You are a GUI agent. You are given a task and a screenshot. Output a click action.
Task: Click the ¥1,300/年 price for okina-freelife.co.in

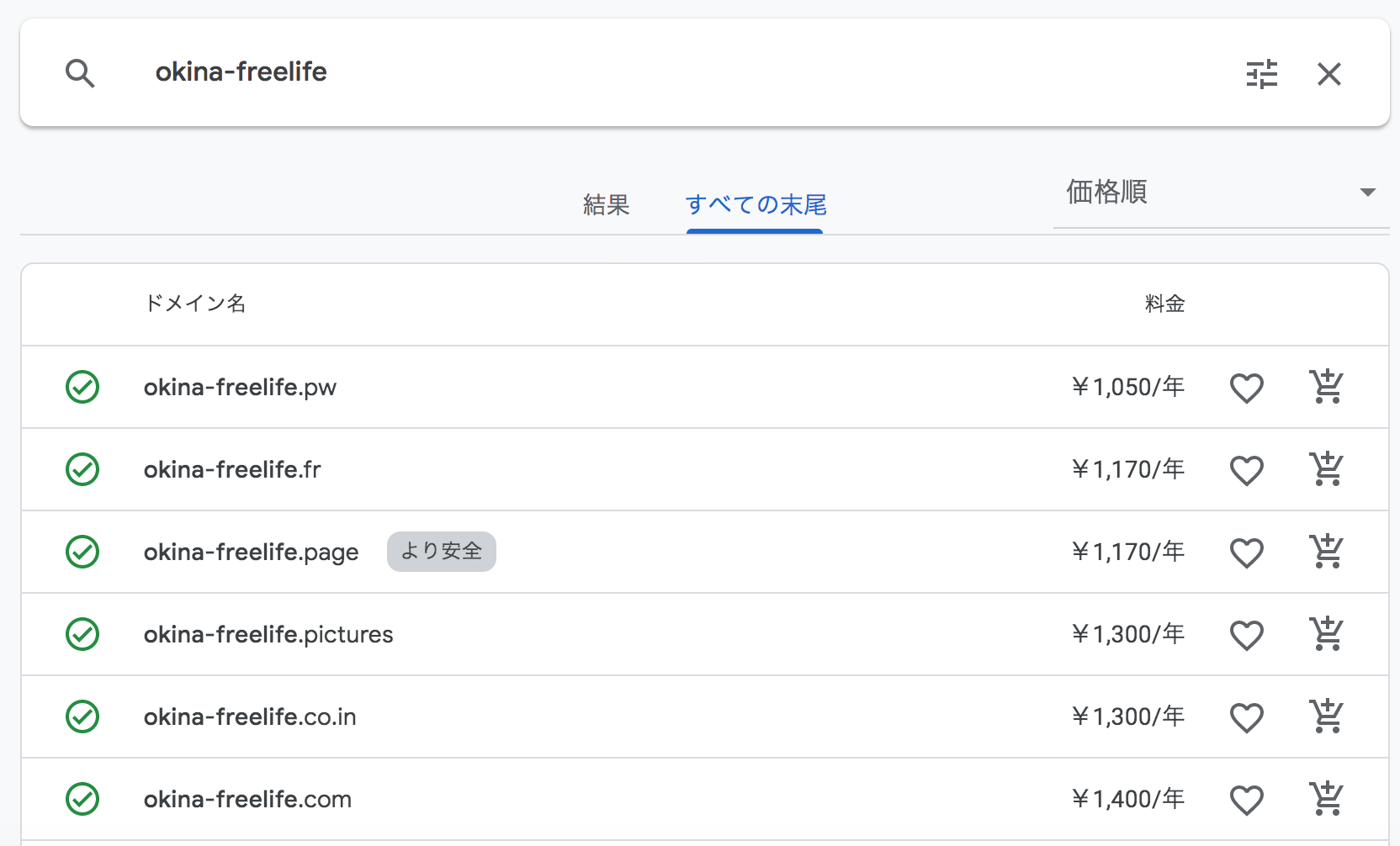pos(1128,716)
